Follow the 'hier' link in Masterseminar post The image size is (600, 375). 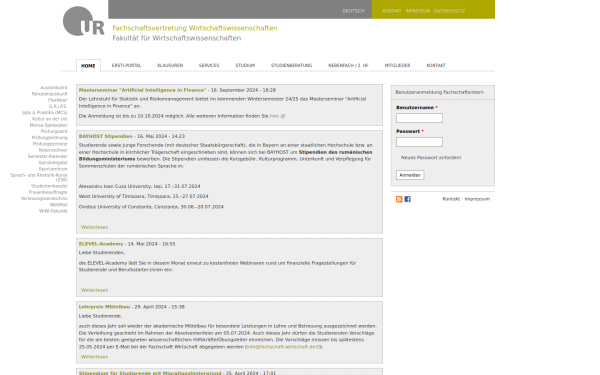point(274,116)
